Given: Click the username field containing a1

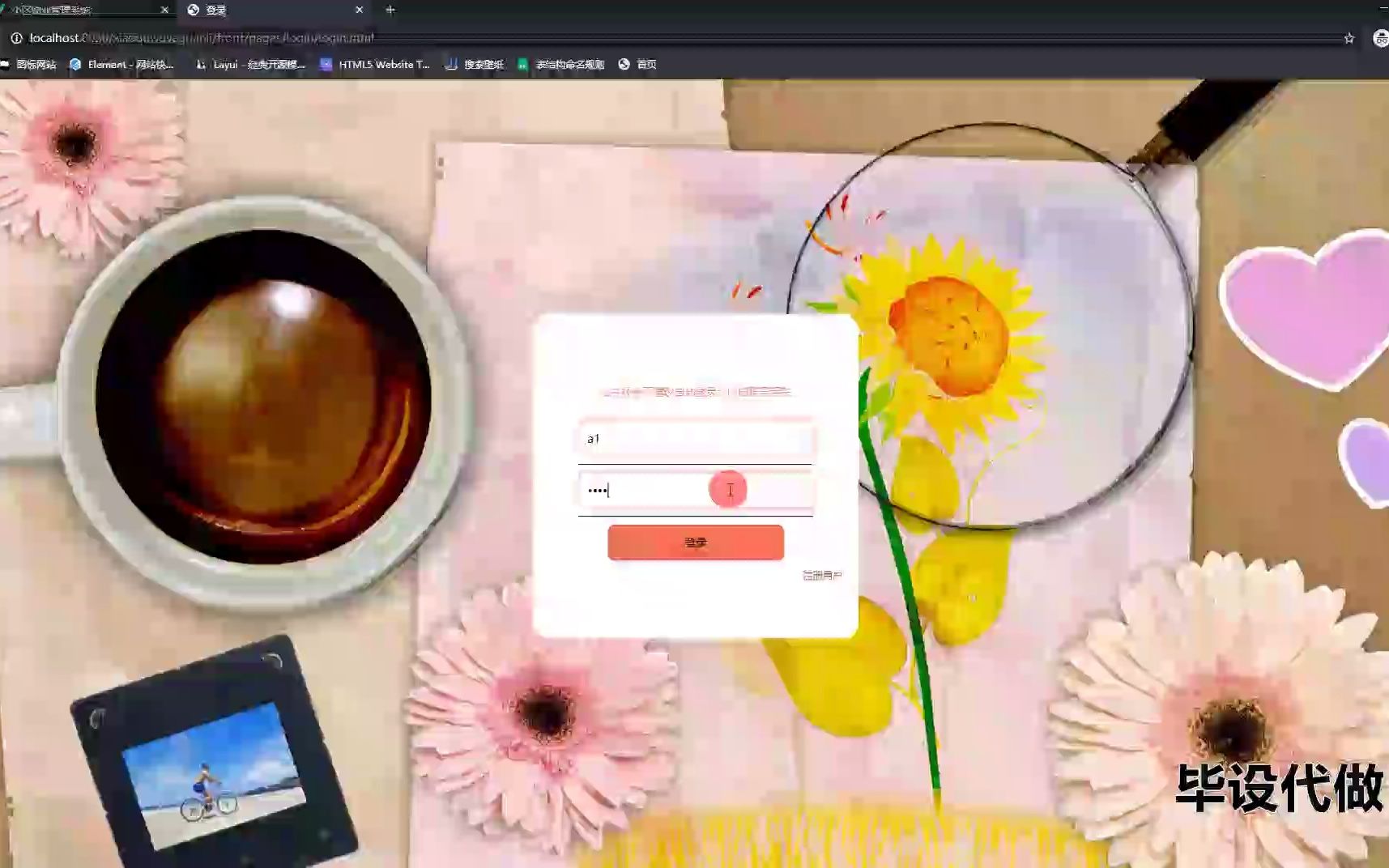Looking at the screenshot, I should [x=697, y=440].
